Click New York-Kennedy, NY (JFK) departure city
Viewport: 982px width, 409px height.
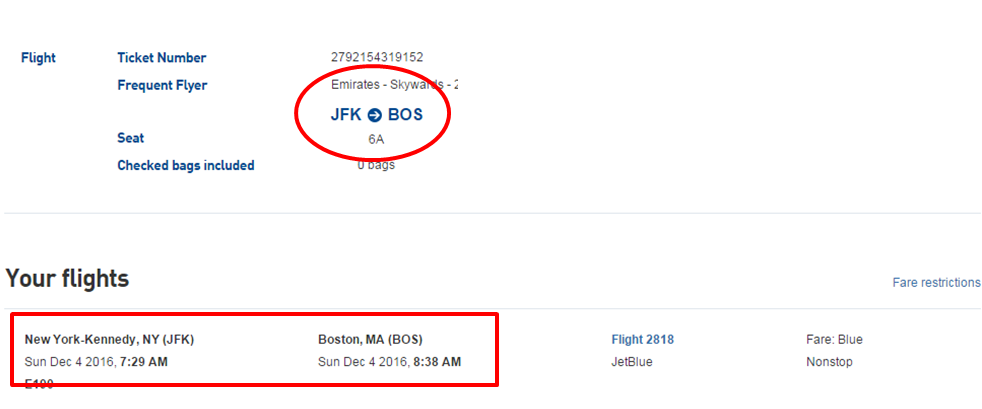[109, 340]
